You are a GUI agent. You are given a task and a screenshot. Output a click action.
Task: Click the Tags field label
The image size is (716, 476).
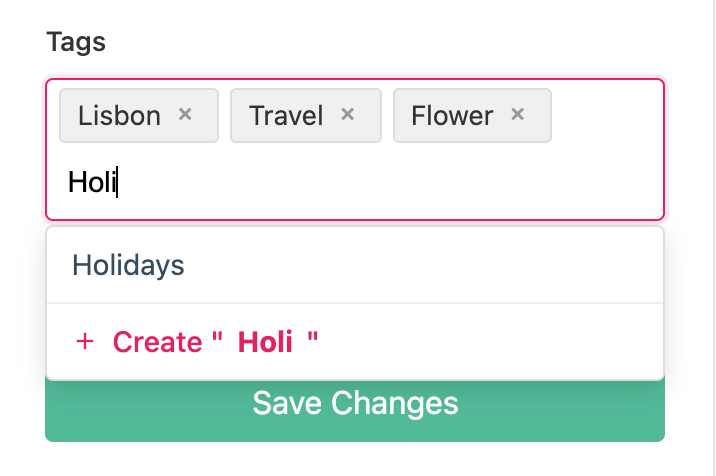tap(75, 42)
